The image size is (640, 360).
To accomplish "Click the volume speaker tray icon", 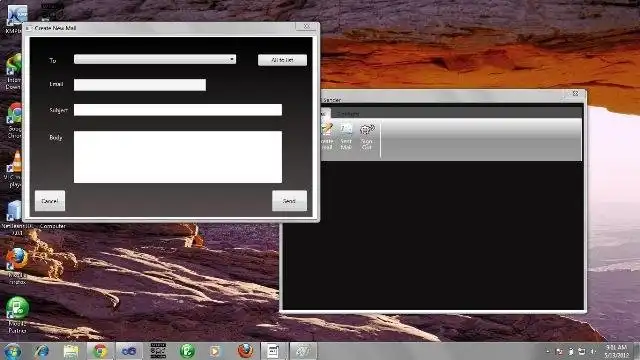I will [593, 351].
